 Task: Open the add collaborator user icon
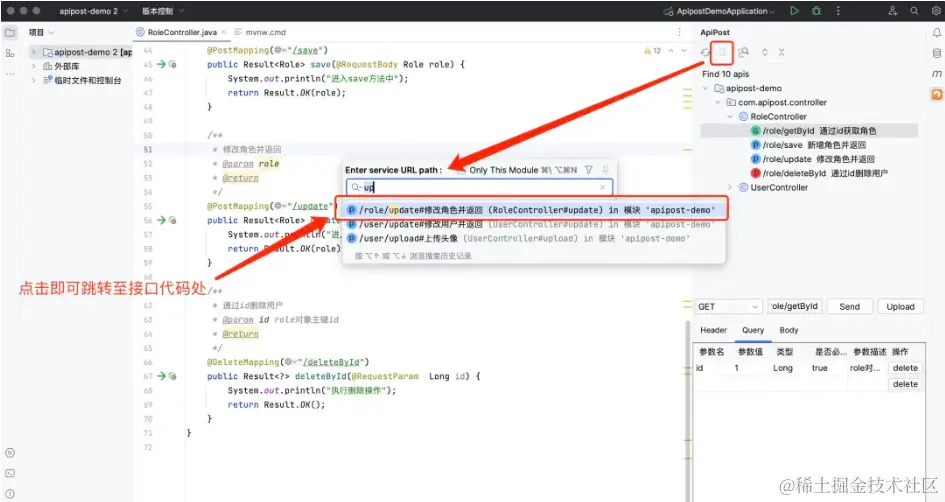click(x=893, y=11)
